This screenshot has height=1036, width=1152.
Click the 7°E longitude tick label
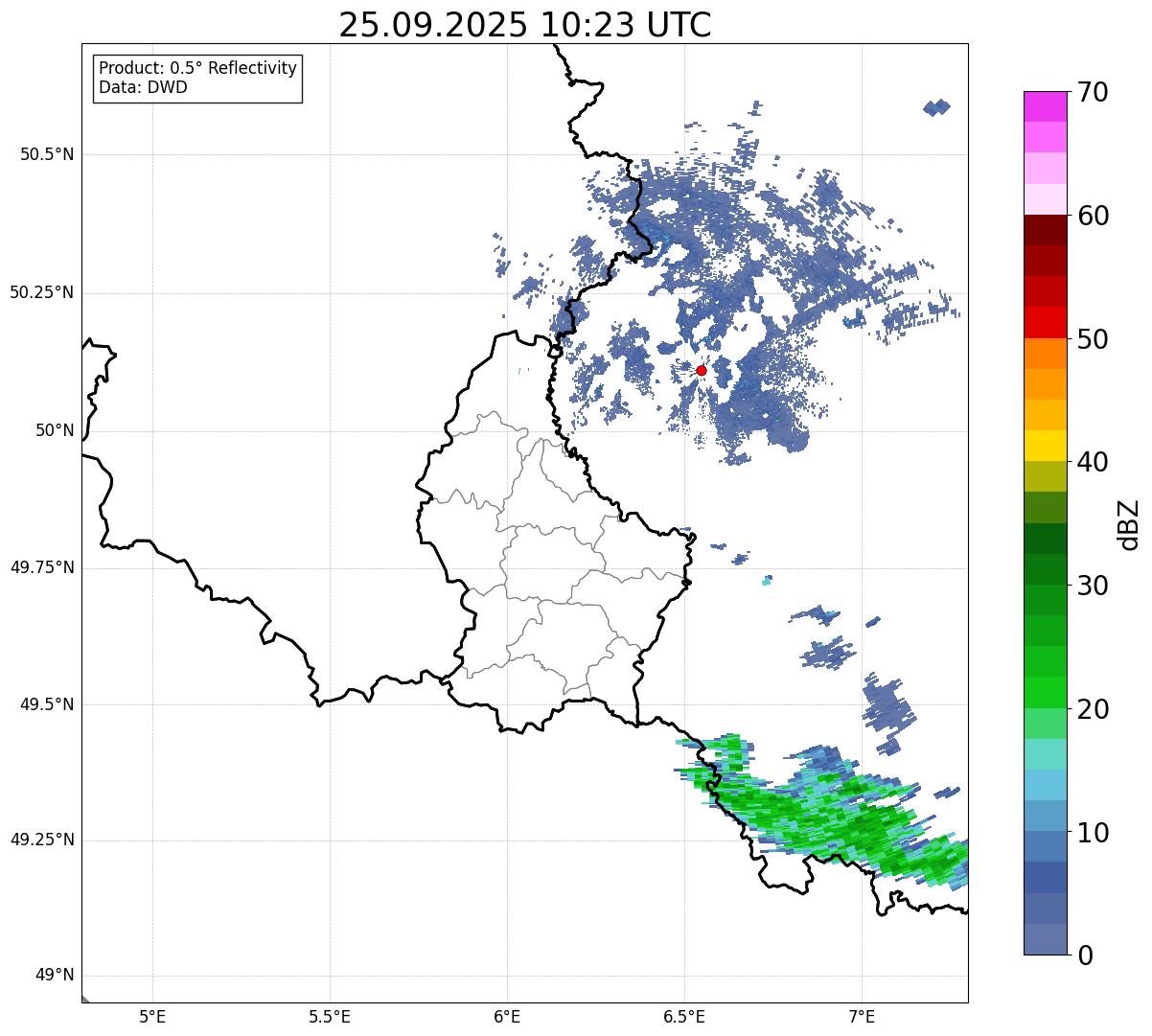(862, 1016)
